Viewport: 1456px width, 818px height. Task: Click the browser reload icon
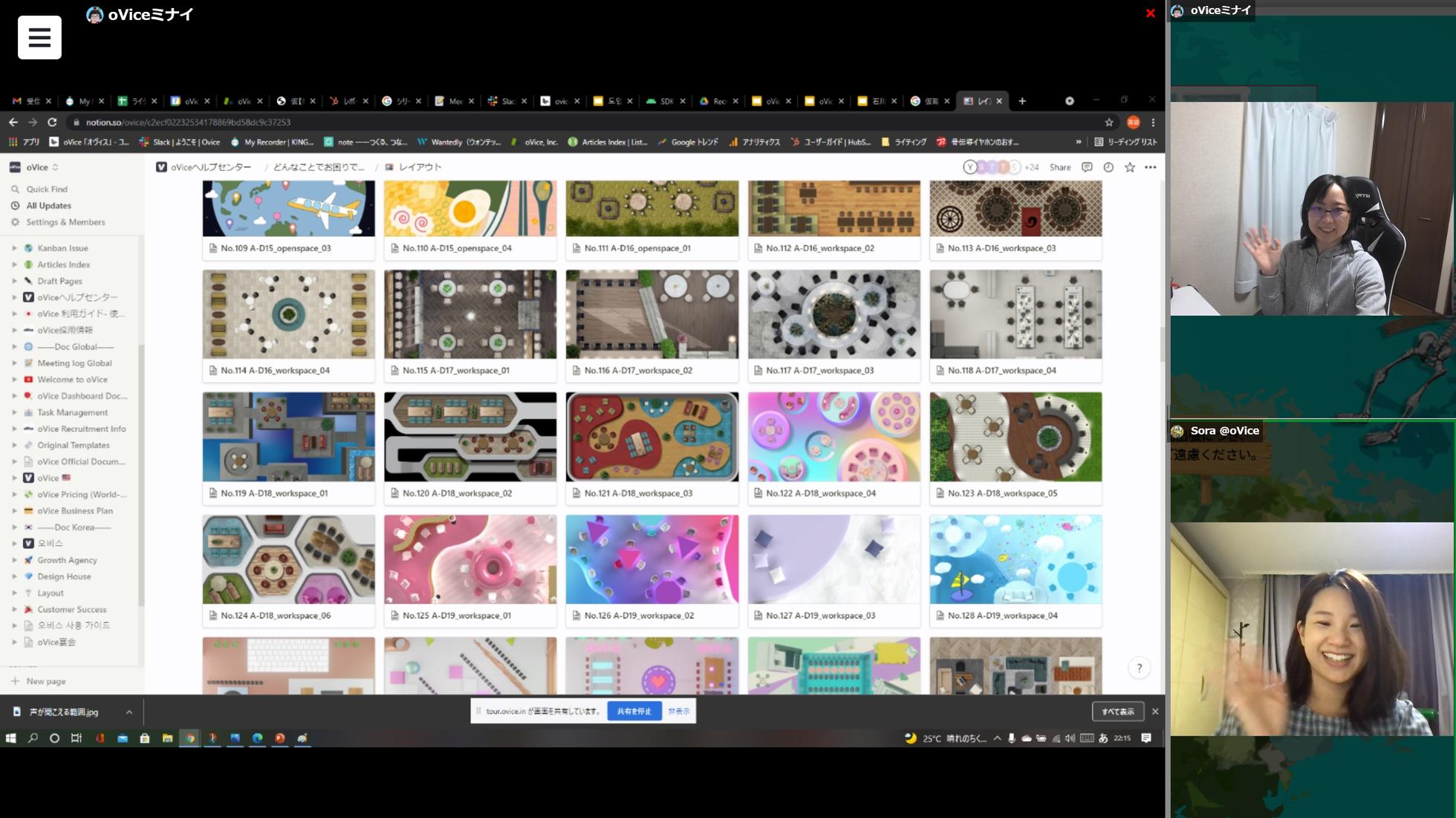tap(52, 122)
